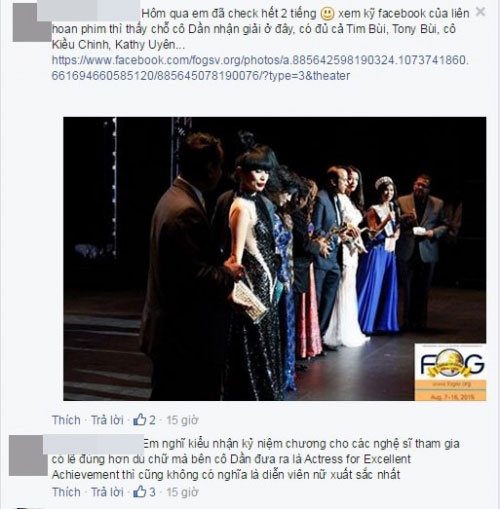This screenshot has height=509, width=500.
Task: Click the thumbs-up icon showing 2 likes
Action: [140, 419]
